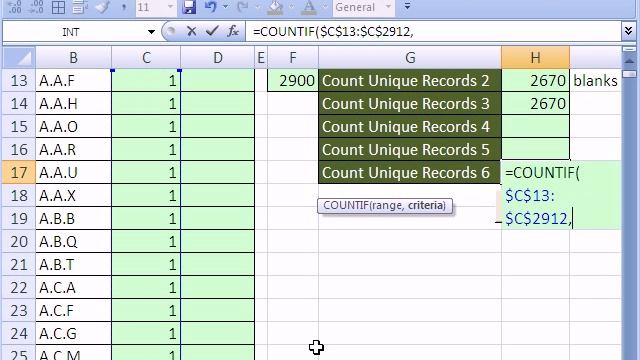Image resolution: width=640 pixels, height=360 pixels.
Task: Click cell containing A.C.A
Action: pyautogui.click(x=73, y=287)
